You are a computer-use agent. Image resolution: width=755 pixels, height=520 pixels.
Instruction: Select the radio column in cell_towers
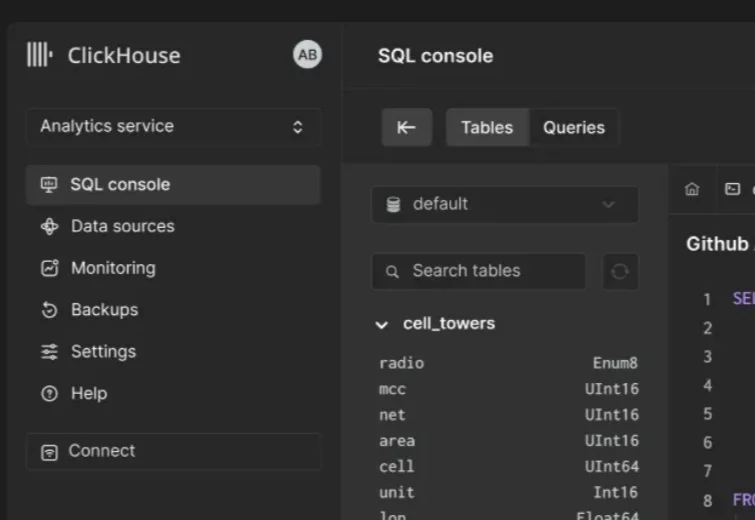pyautogui.click(x=402, y=363)
